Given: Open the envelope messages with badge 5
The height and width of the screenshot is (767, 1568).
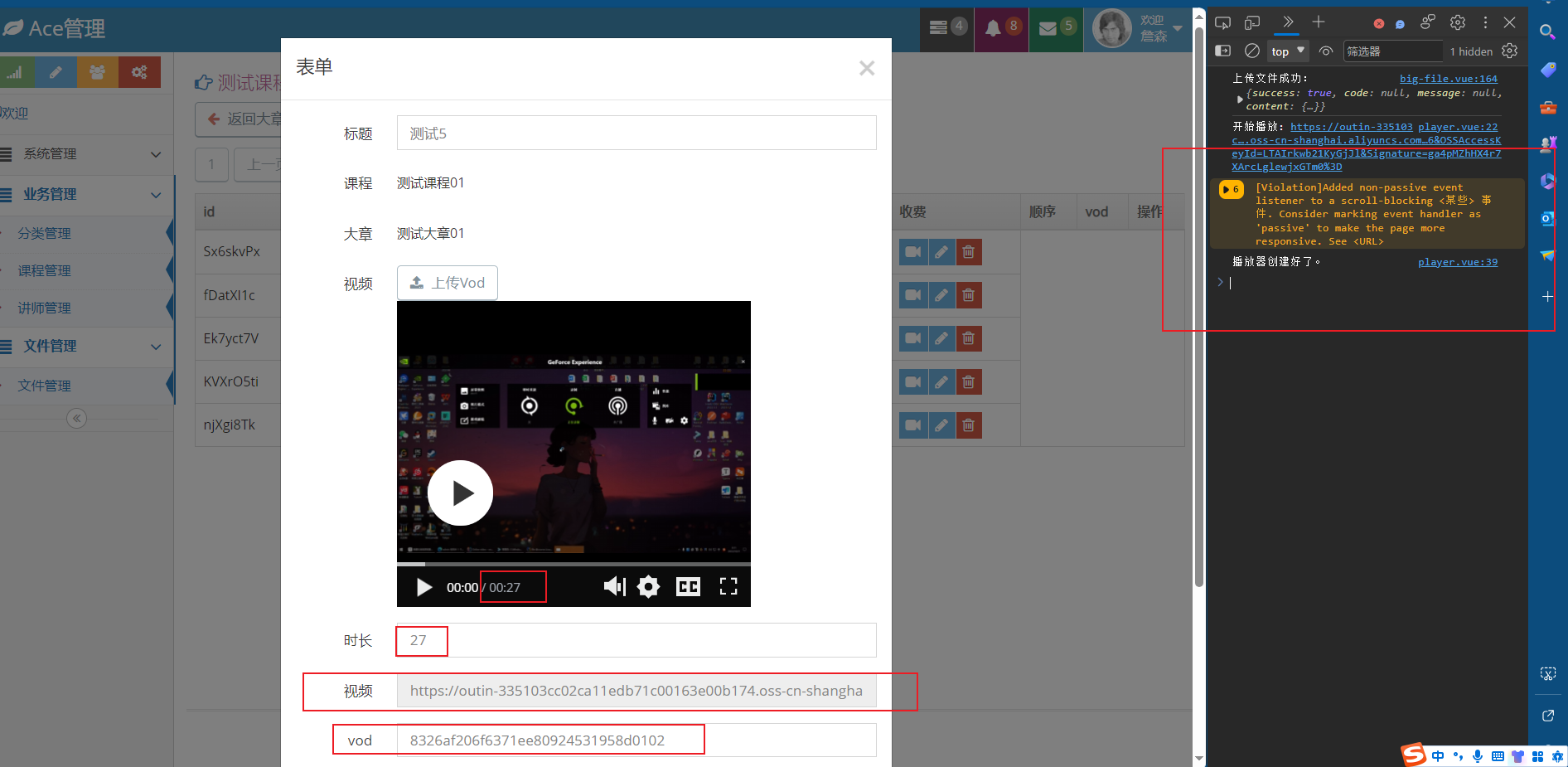Looking at the screenshot, I should 1057,27.
